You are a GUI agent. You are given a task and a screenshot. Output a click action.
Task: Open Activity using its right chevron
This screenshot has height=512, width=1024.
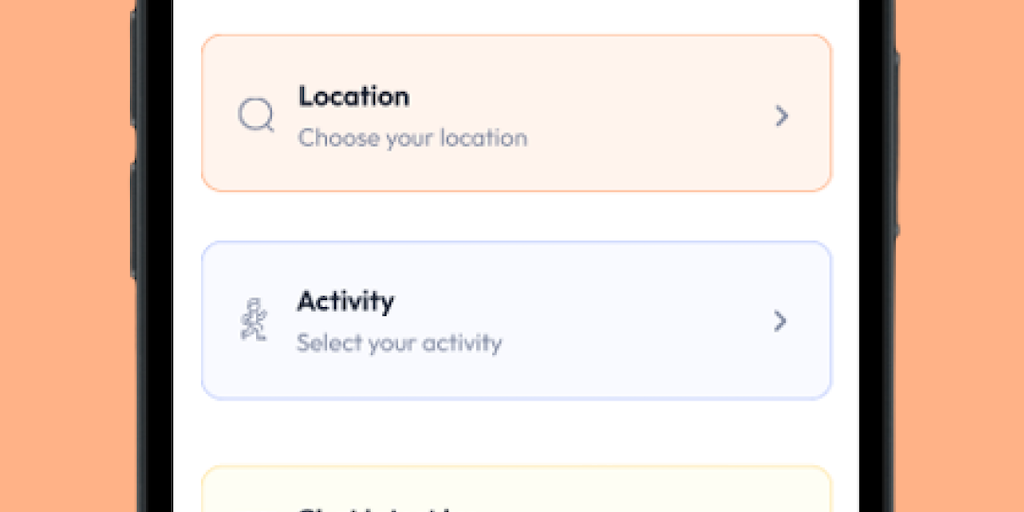click(x=780, y=321)
